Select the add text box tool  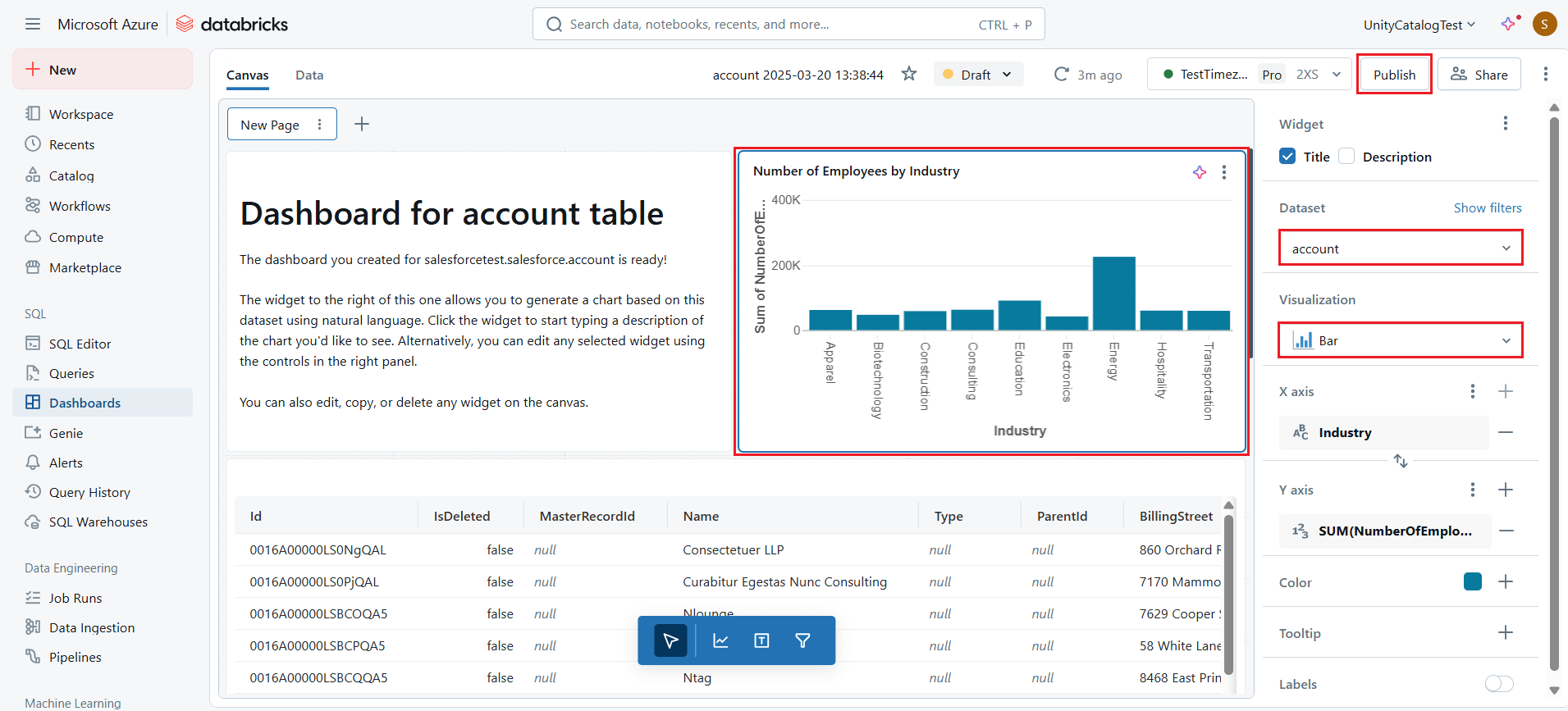pyautogui.click(x=761, y=640)
